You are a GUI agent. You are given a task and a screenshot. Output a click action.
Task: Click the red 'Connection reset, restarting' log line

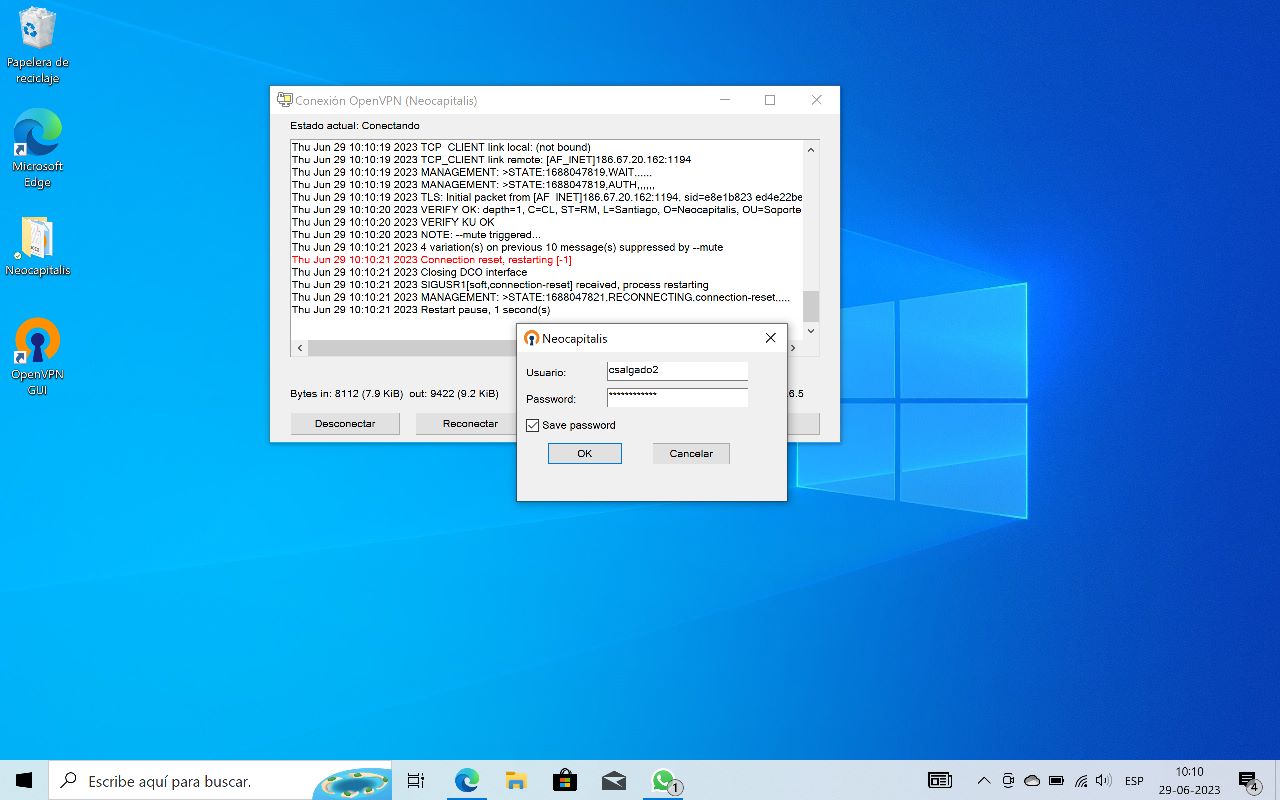[x=432, y=260]
